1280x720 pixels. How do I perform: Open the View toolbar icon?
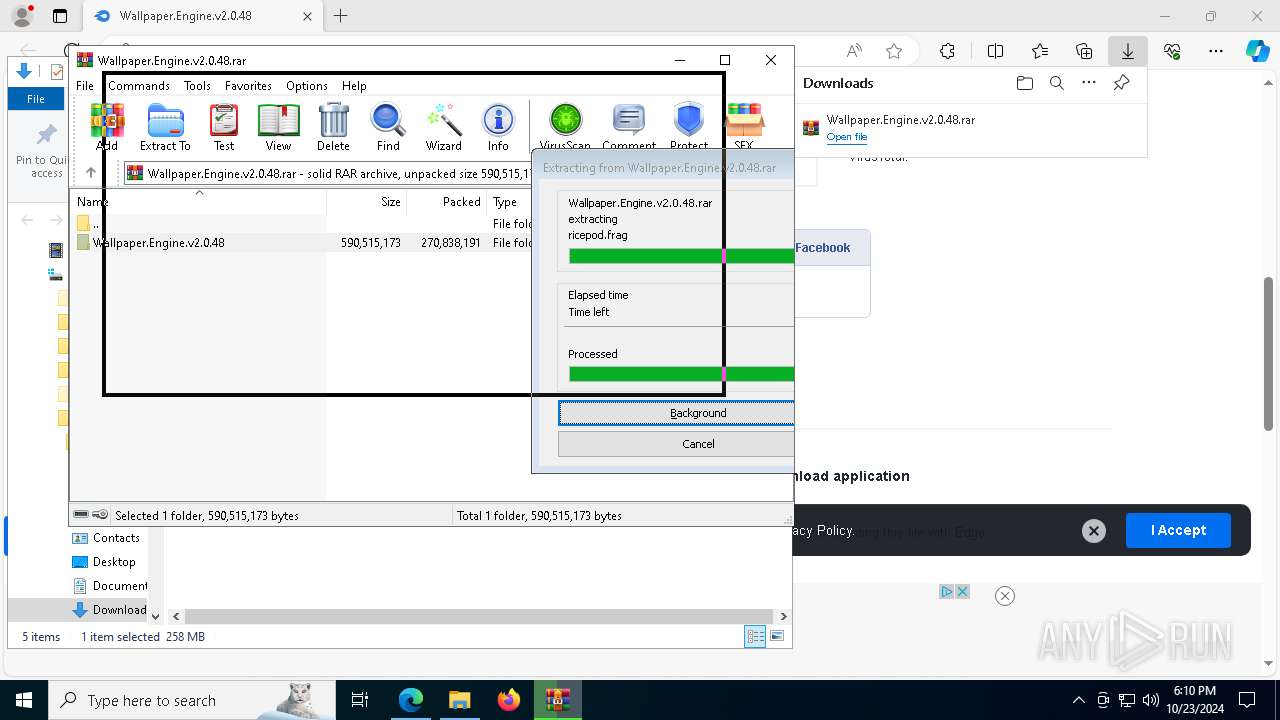[278, 127]
